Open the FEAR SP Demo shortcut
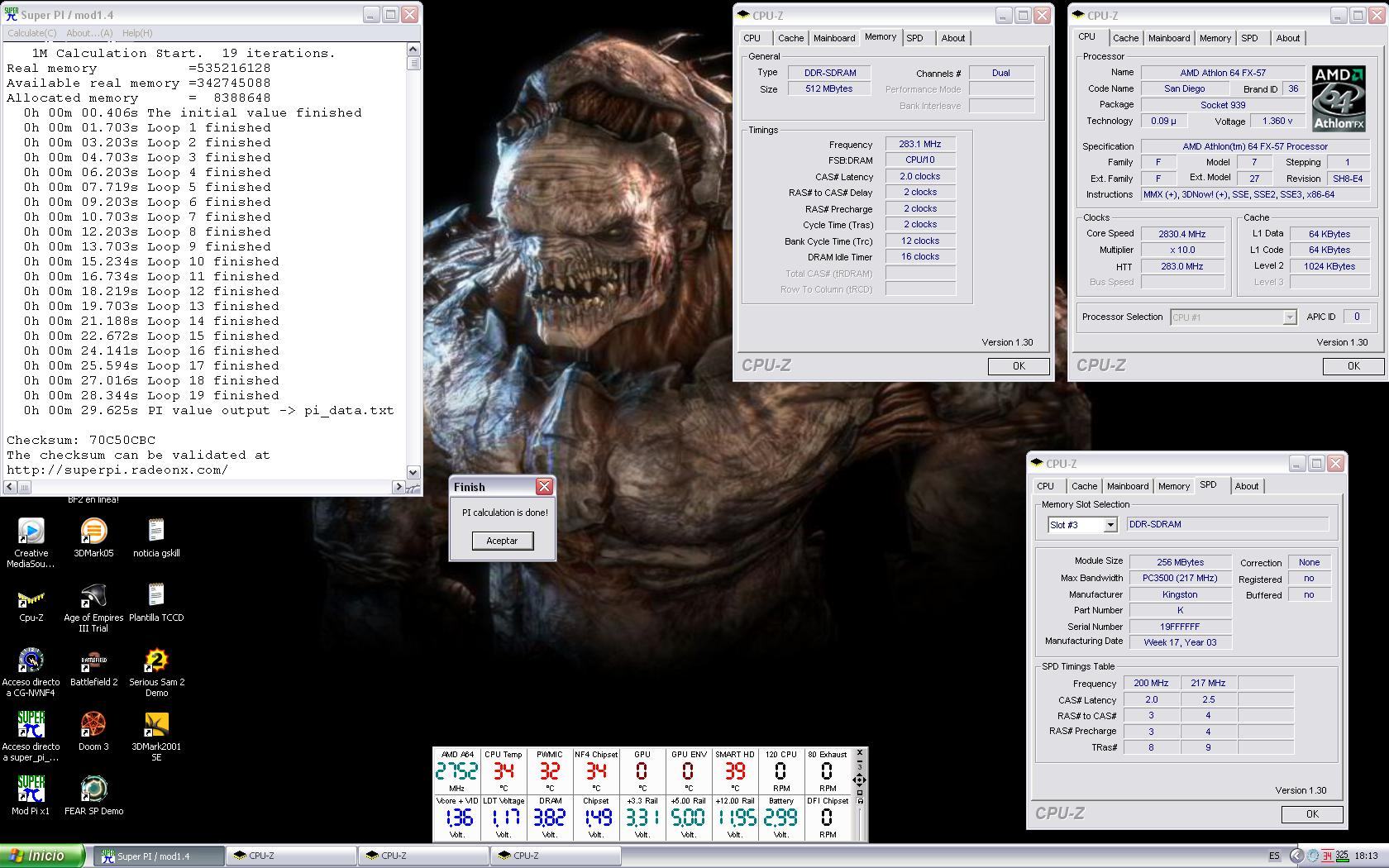The image size is (1389, 868). tap(93, 789)
